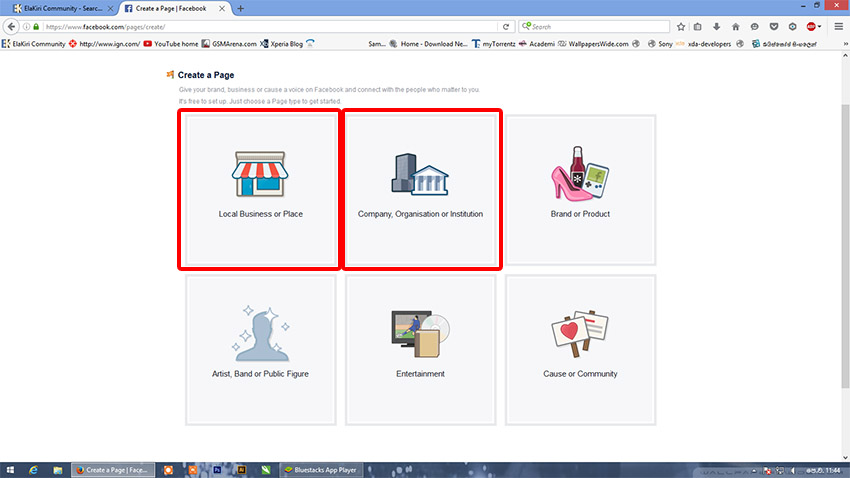Image resolution: width=850 pixels, height=478 pixels.
Task: Pick the Brand or Product icon
Action: tap(580, 173)
